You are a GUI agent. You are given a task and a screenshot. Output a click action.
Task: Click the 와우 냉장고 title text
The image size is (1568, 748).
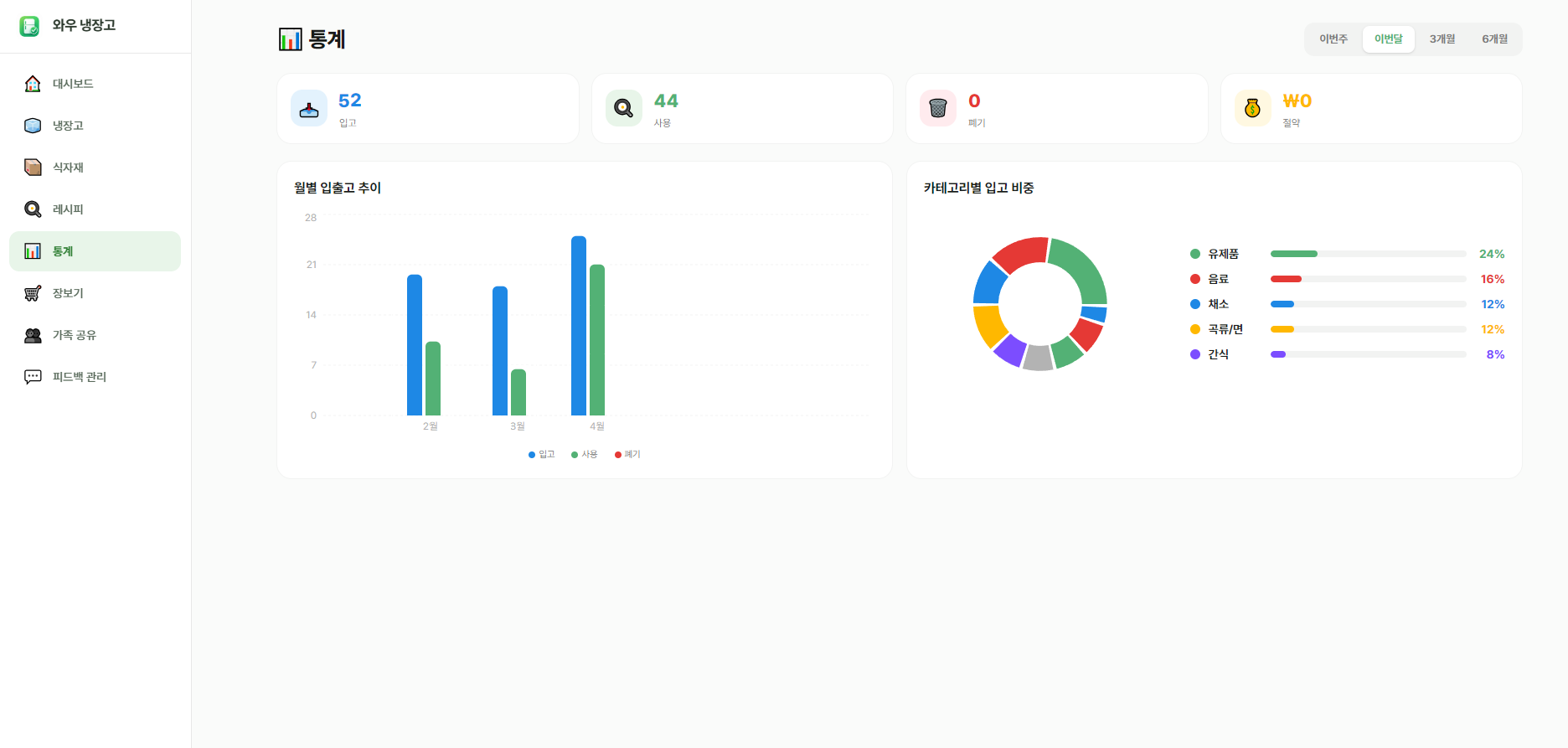pyautogui.click(x=84, y=25)
